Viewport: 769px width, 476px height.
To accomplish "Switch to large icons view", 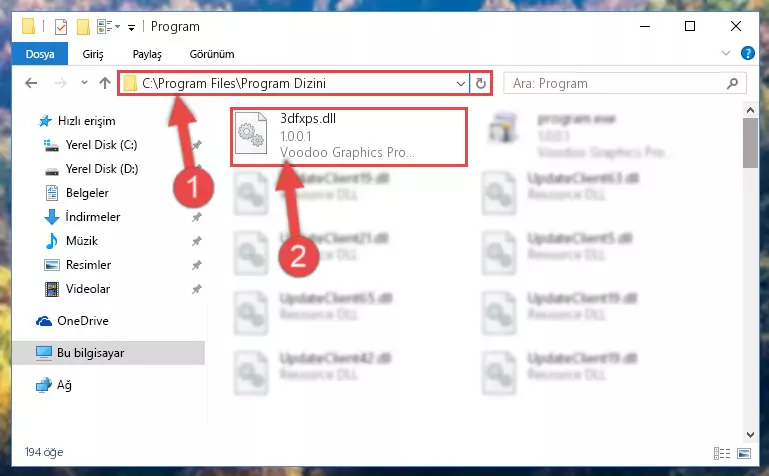I will tap(743, 453).
